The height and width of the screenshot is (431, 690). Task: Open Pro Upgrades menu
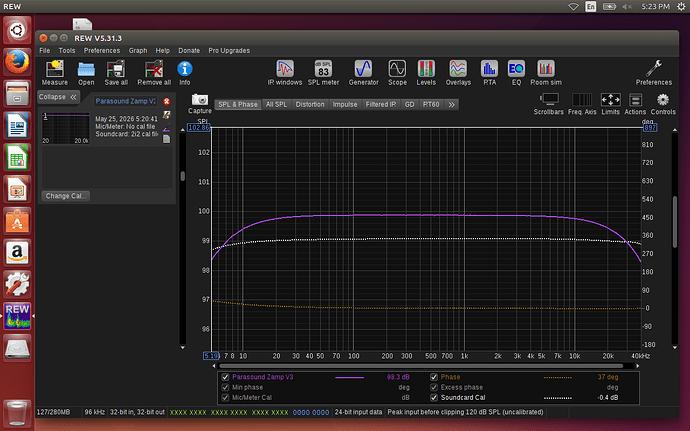(229, 51)
